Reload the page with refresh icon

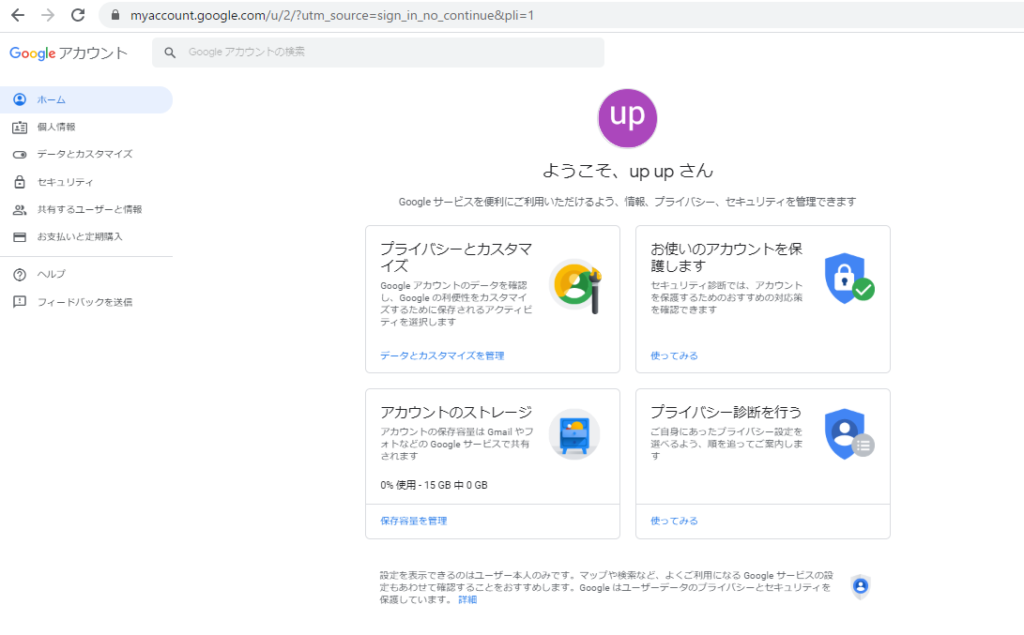pos(78,15)
